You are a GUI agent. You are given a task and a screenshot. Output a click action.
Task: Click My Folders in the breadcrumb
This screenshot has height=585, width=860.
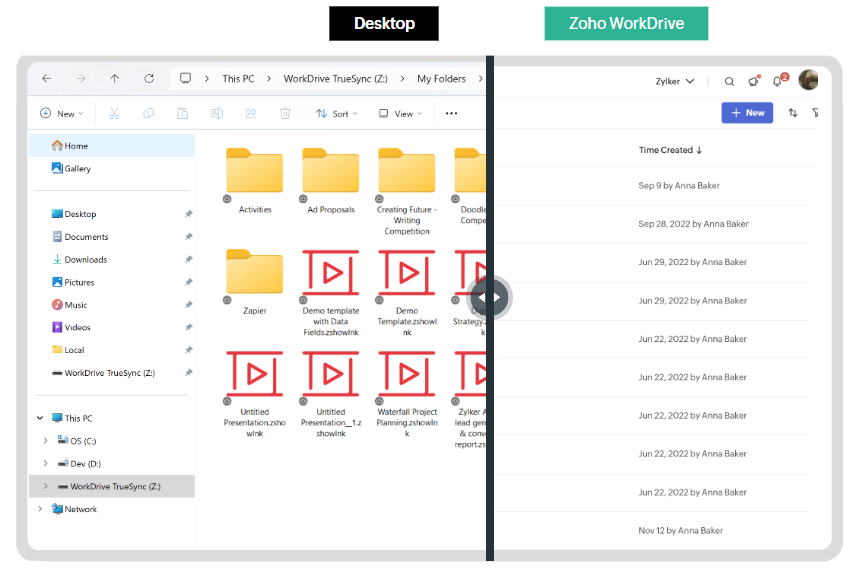pos(442,78)
